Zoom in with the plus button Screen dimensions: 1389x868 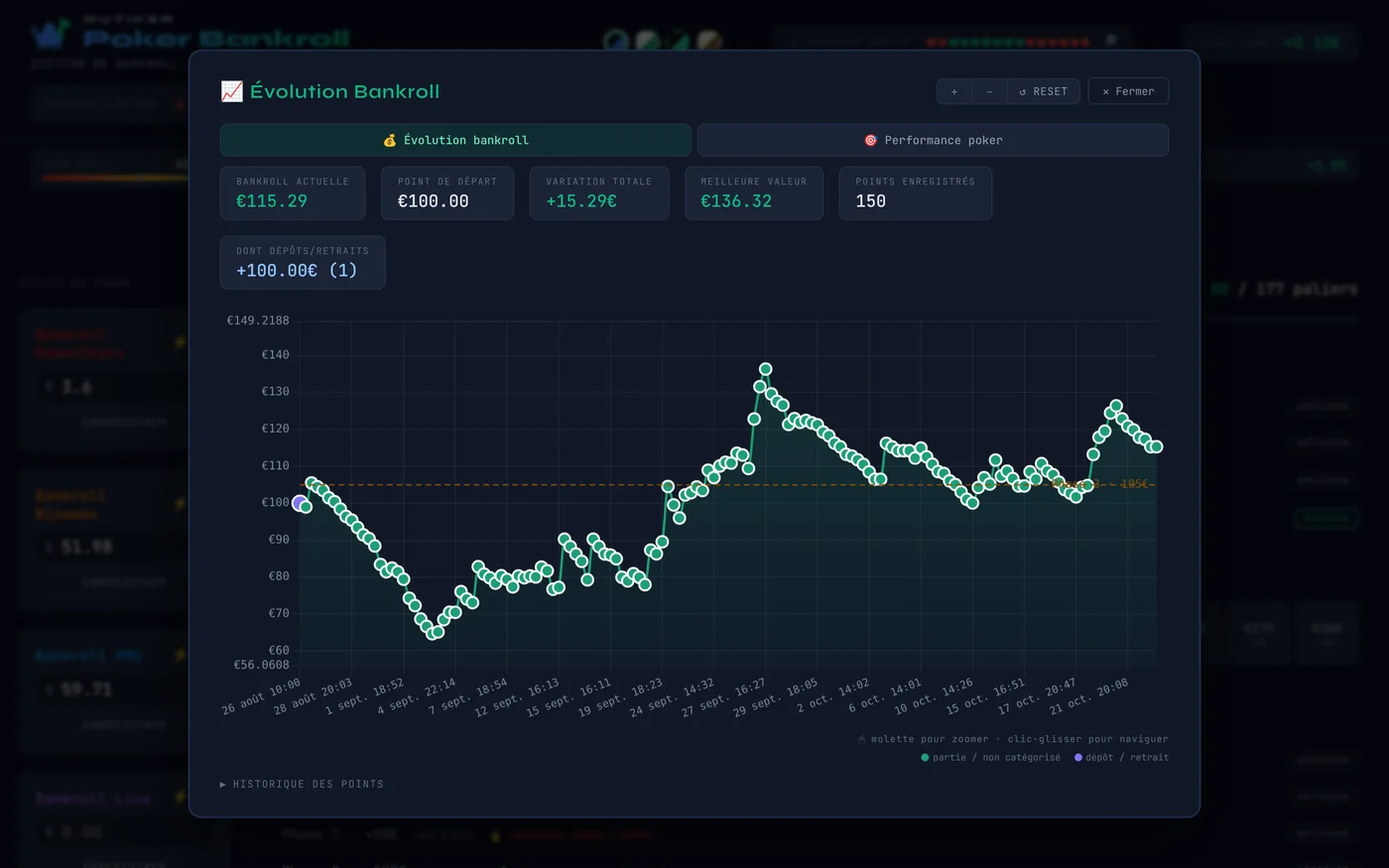click(x=954, y=91)
